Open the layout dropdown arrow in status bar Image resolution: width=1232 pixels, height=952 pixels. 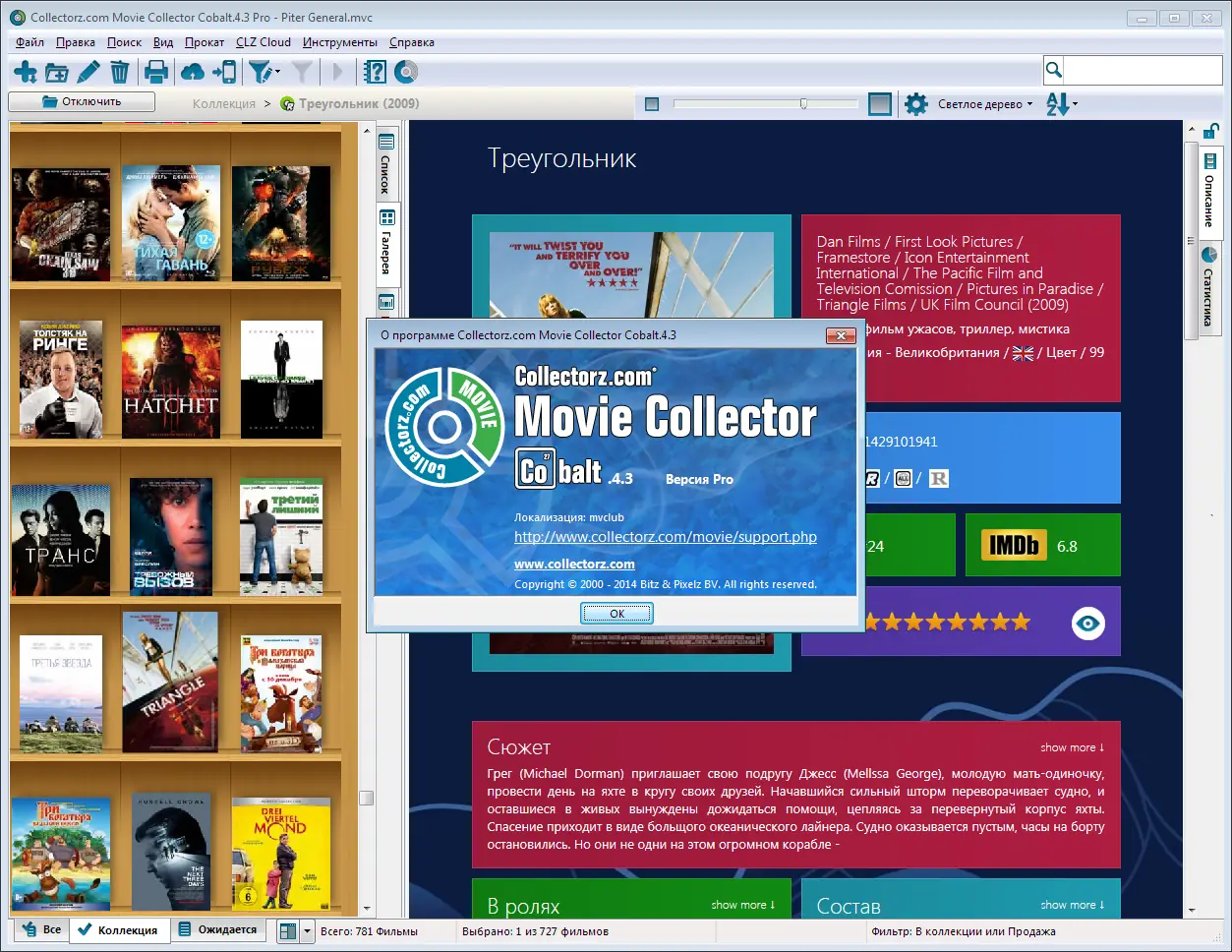[307, 930]
